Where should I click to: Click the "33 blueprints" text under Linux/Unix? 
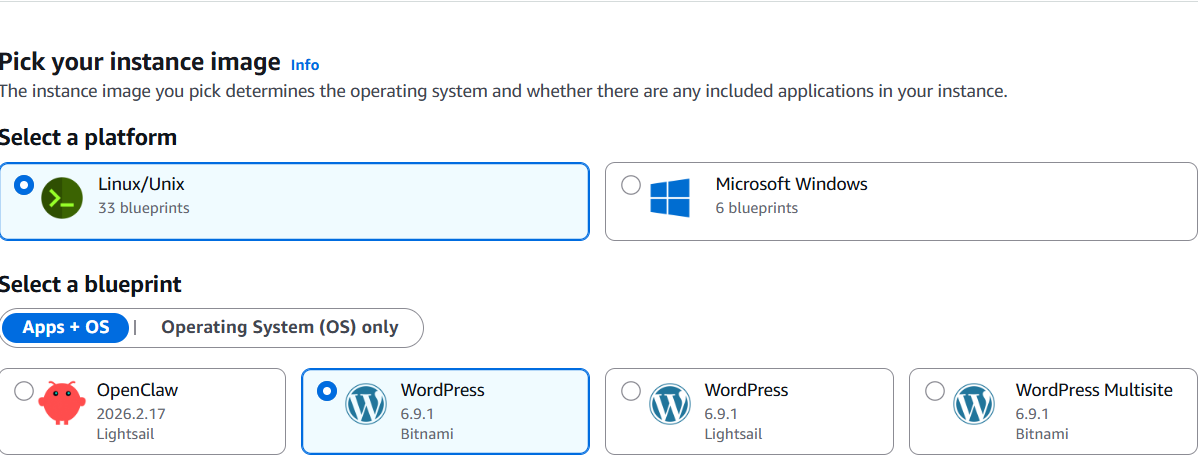[x=143, y=208]
